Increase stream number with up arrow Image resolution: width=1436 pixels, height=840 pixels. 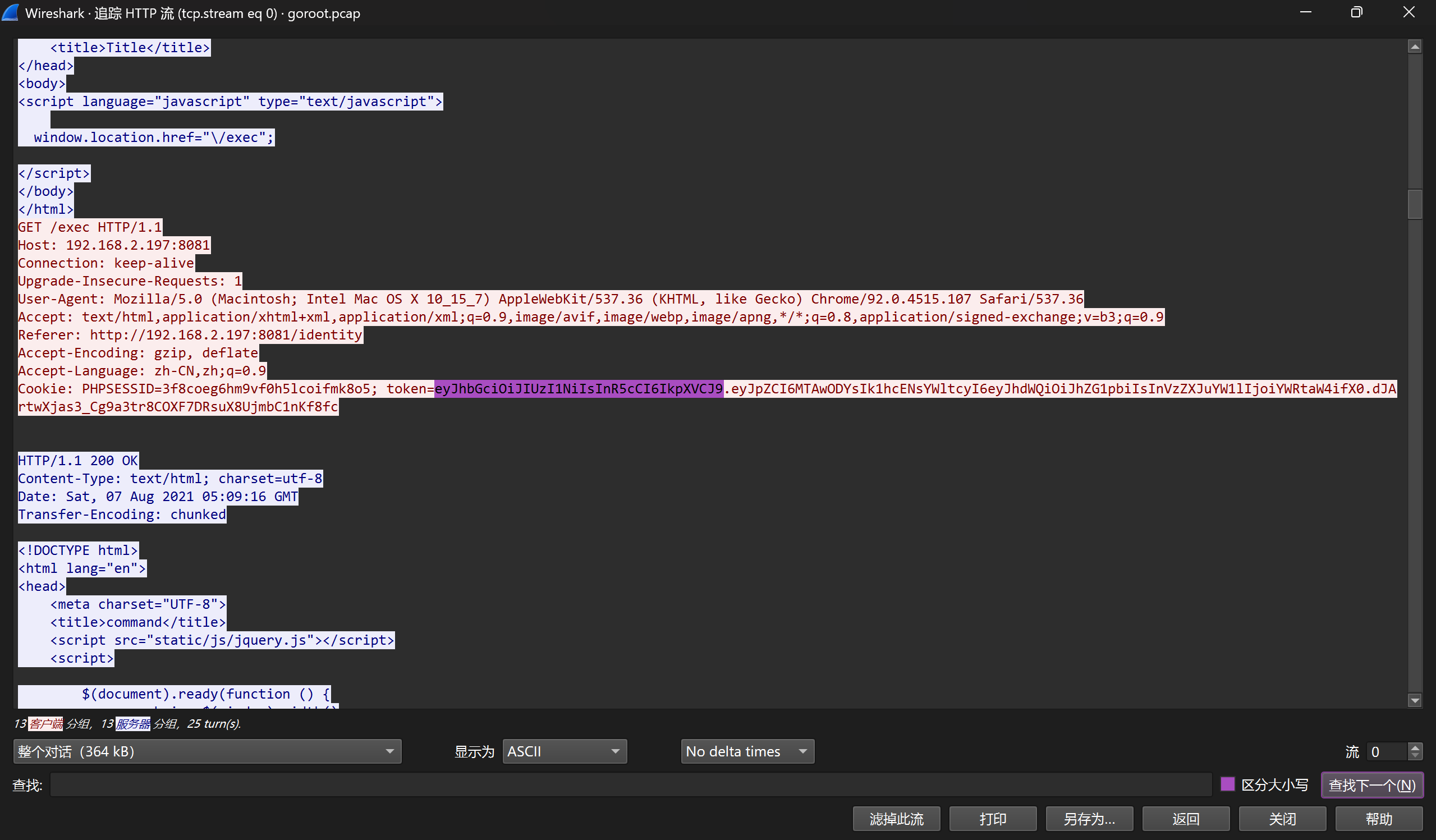click(1415, 746)
